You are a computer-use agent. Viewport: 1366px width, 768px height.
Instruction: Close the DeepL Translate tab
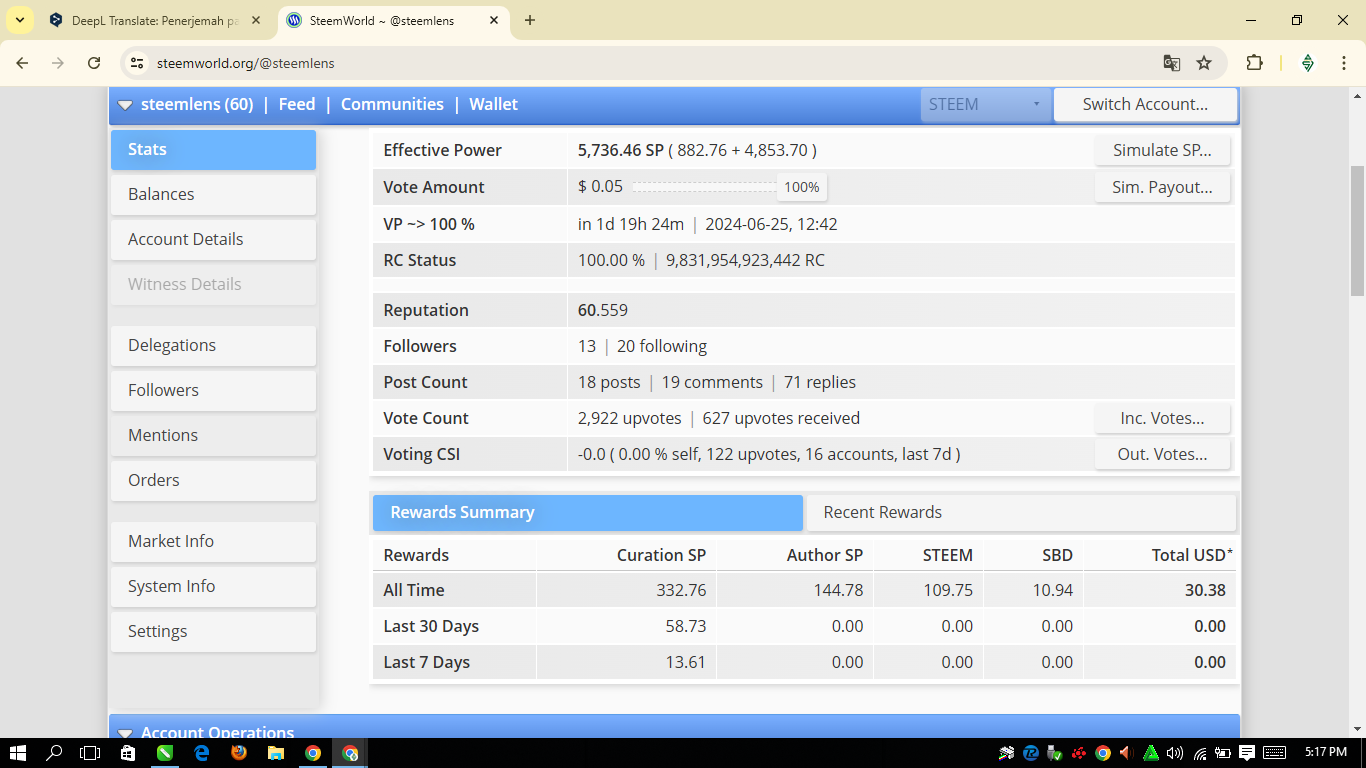pos(256,20)
